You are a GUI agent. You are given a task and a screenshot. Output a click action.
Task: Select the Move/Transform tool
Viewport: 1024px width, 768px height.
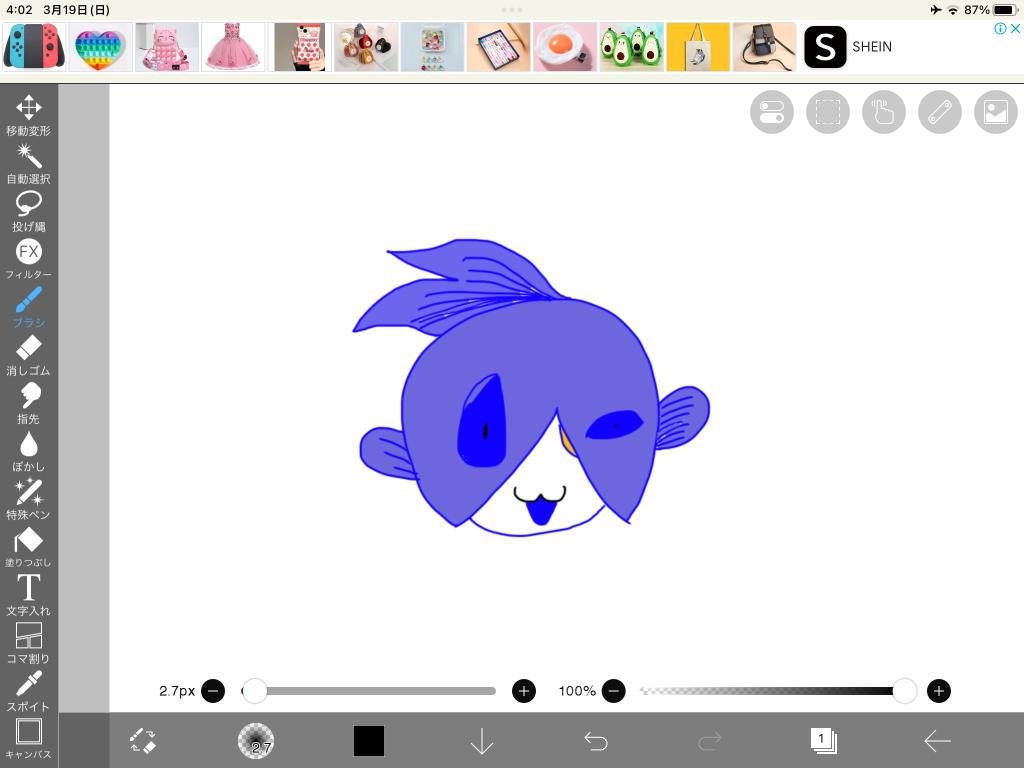point(29,115)
